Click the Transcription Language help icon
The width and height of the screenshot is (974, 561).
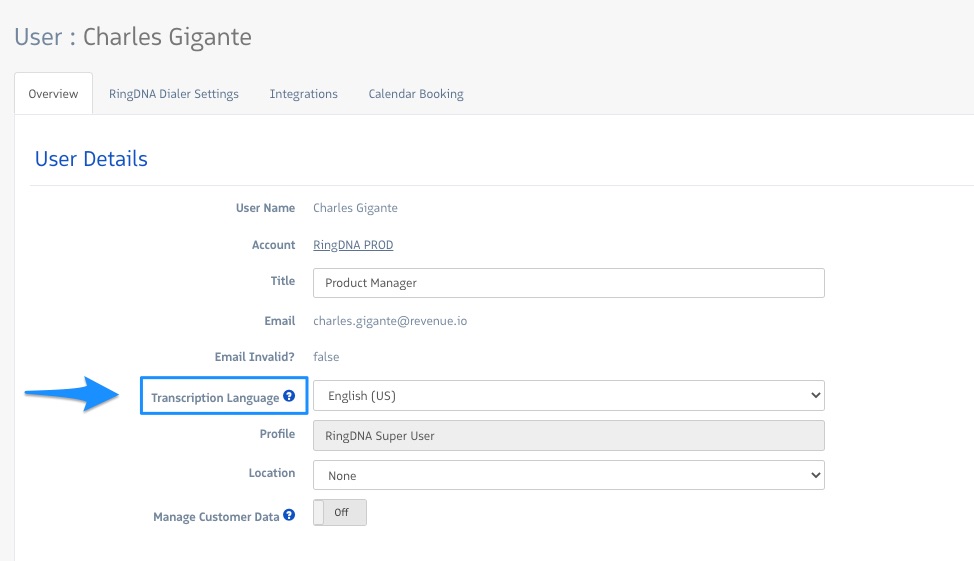click(x=289, y=397)
